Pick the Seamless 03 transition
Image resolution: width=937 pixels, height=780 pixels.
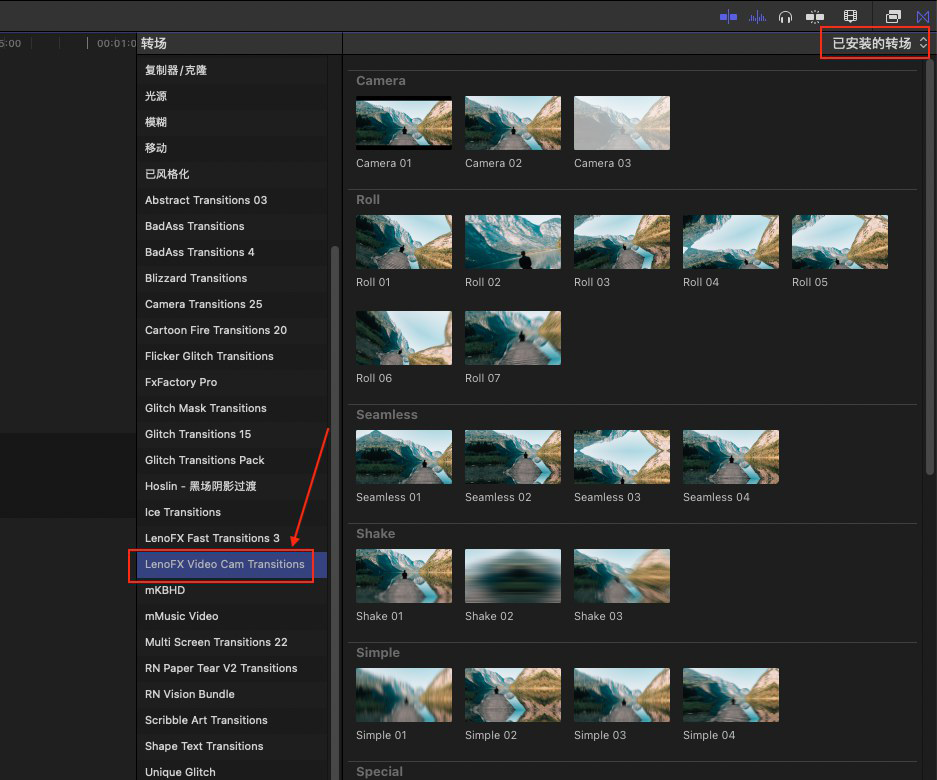(x=621, y=457)
